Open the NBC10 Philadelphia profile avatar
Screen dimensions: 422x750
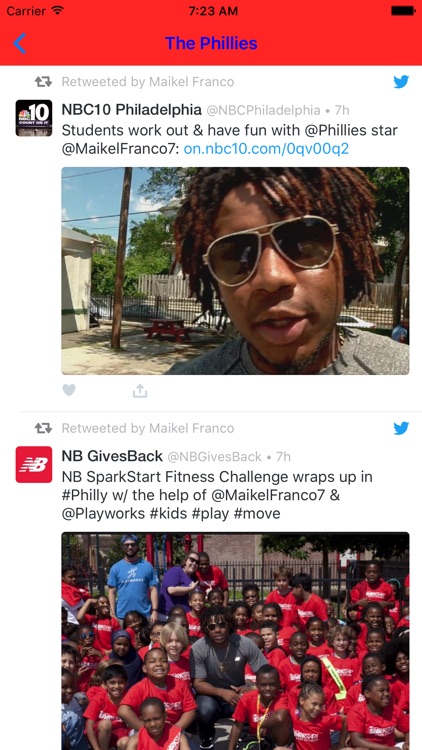pyautogui.click(x=34, y=118)
